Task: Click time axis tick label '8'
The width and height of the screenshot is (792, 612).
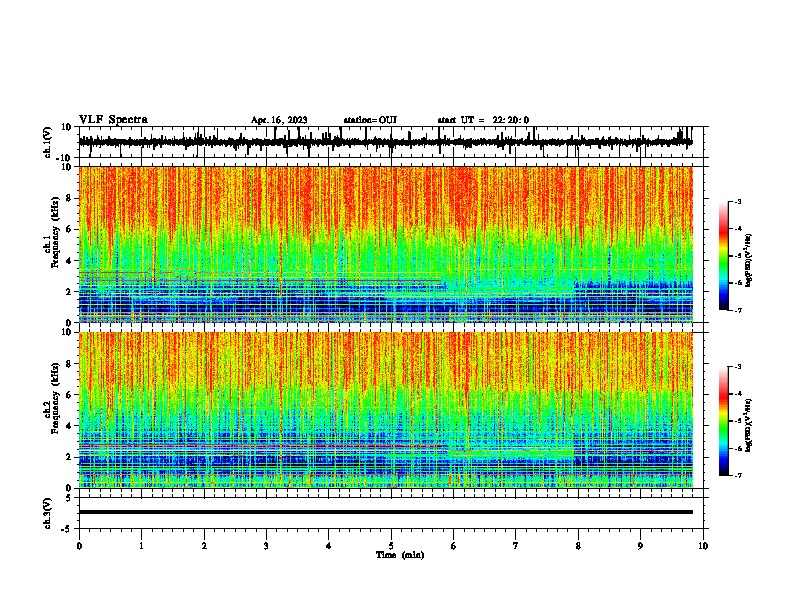Action: (x=578, y=546)
